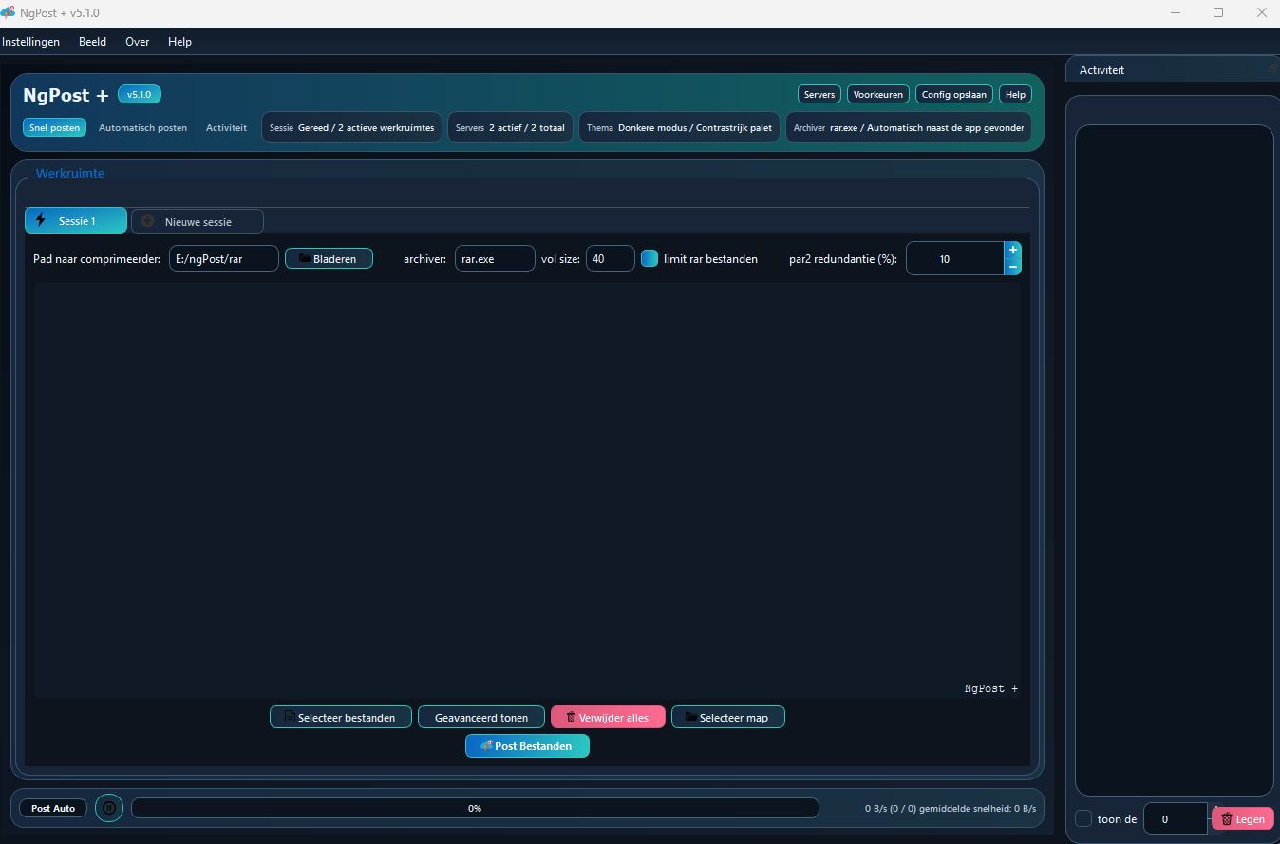The width and height of the screenshot is (1280, 844).
Task: Click the pause icon next to Post Auto
Action: [109, 808]
